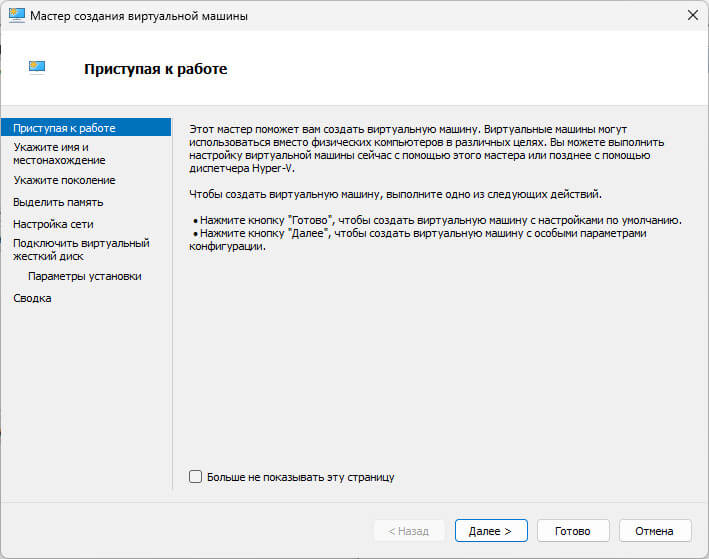Go to "Укажите имя и местонахождение" step
The height and width of the screenshot is (559, 709).
(59, 154)
